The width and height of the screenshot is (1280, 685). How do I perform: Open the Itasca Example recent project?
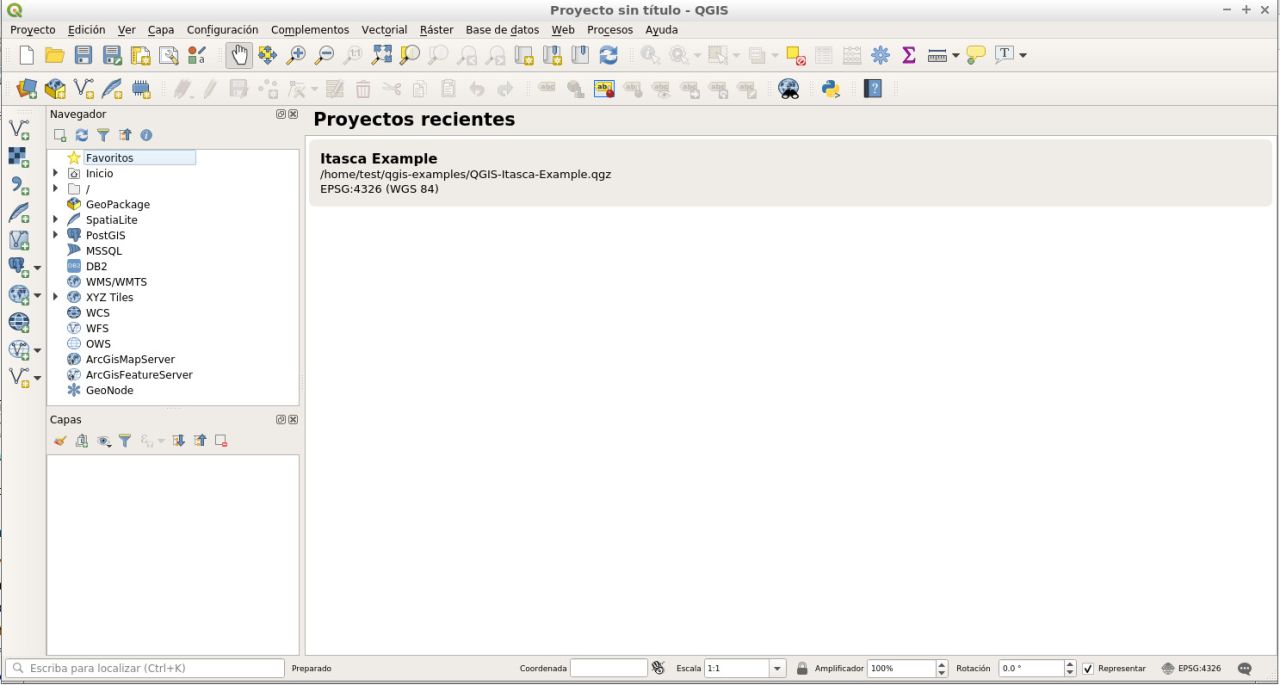[790, 173]
